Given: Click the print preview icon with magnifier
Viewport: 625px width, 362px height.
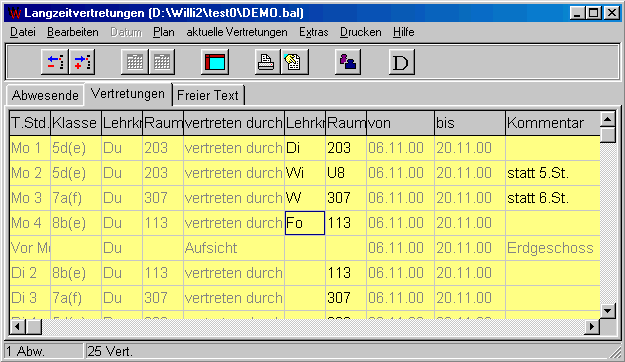Looking at the screenshot, I should 295,62.
